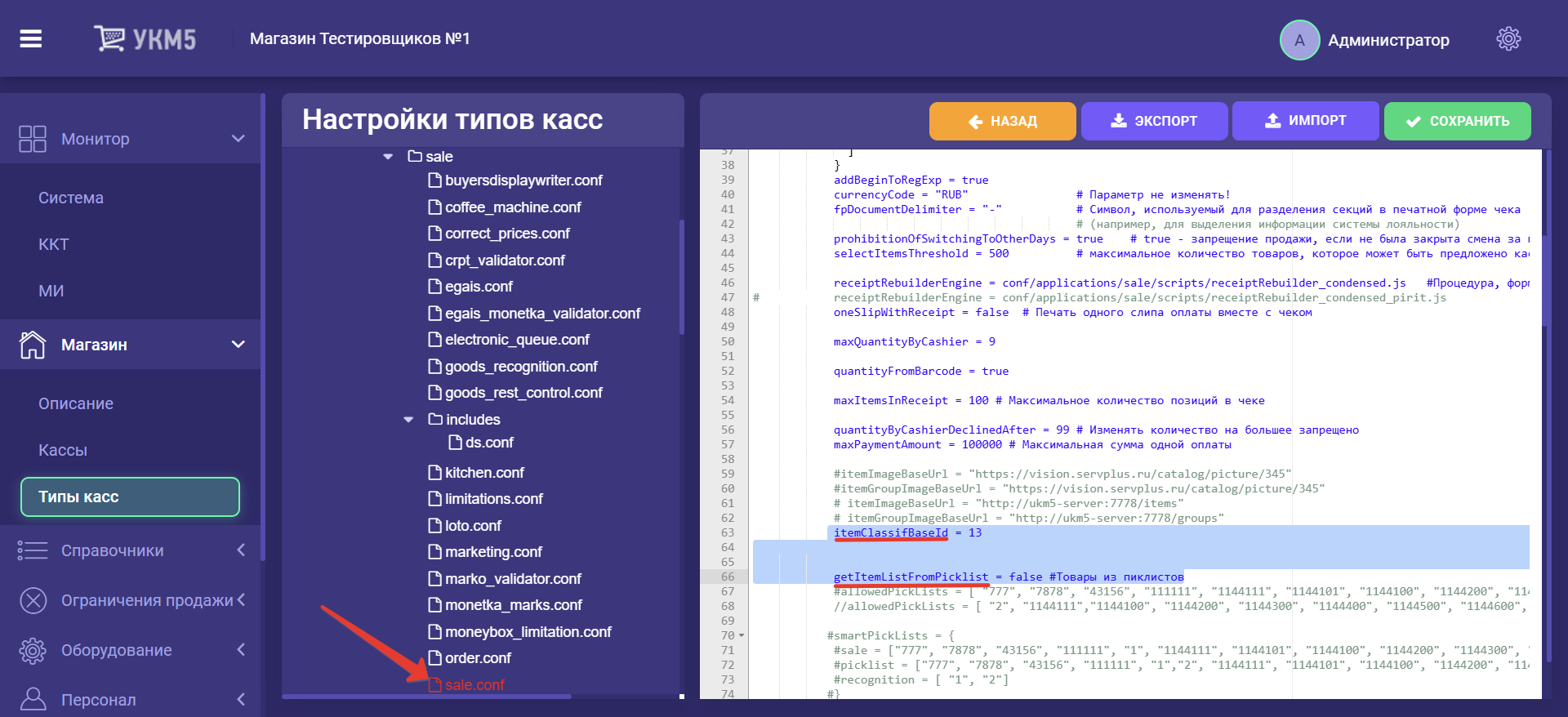The width and height of the screenshot is (1568, 717).
Task: Open the МИ menu item
Action: click(x=51, y=291)
